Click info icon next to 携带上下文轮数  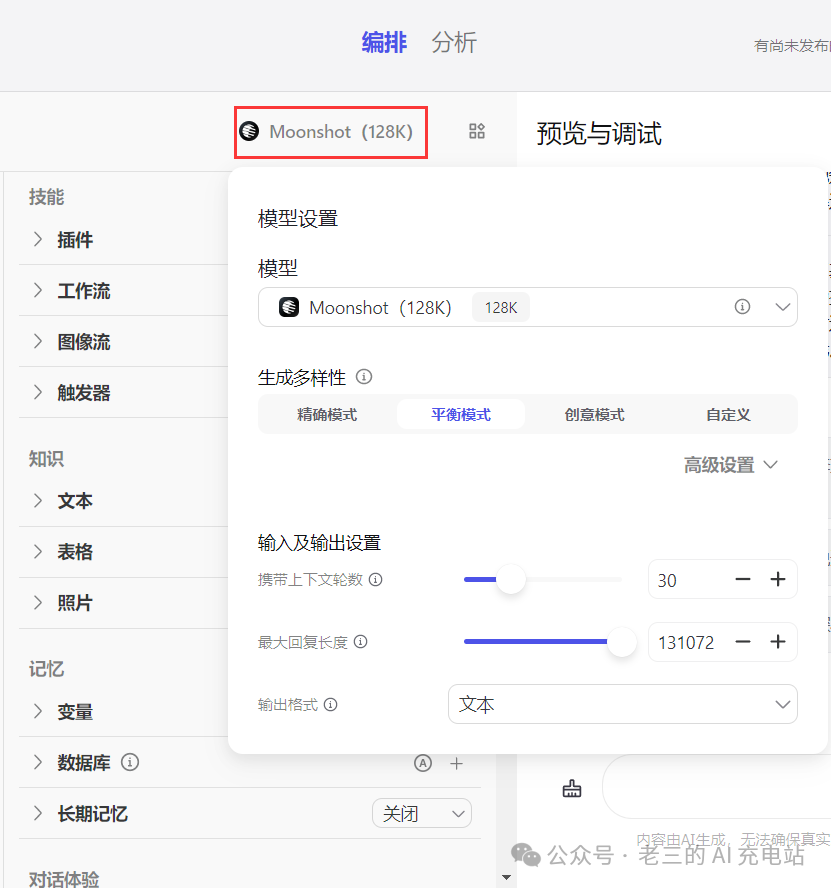click(376, 579)
